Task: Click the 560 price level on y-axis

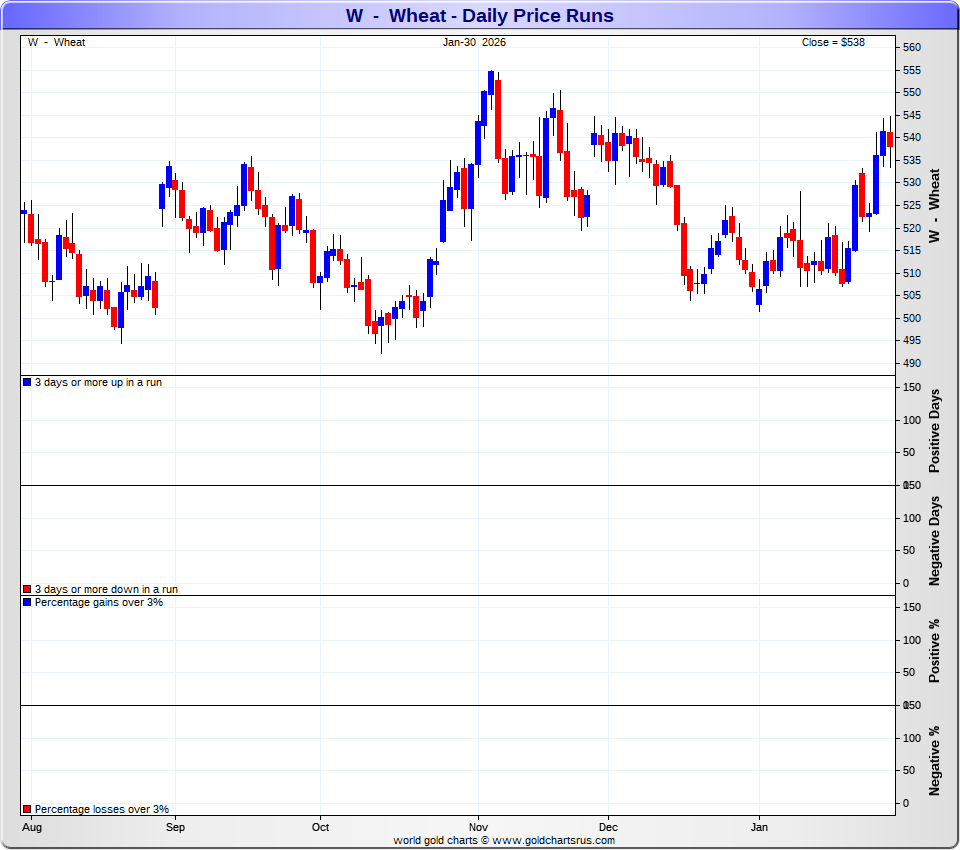Action: 911,48
